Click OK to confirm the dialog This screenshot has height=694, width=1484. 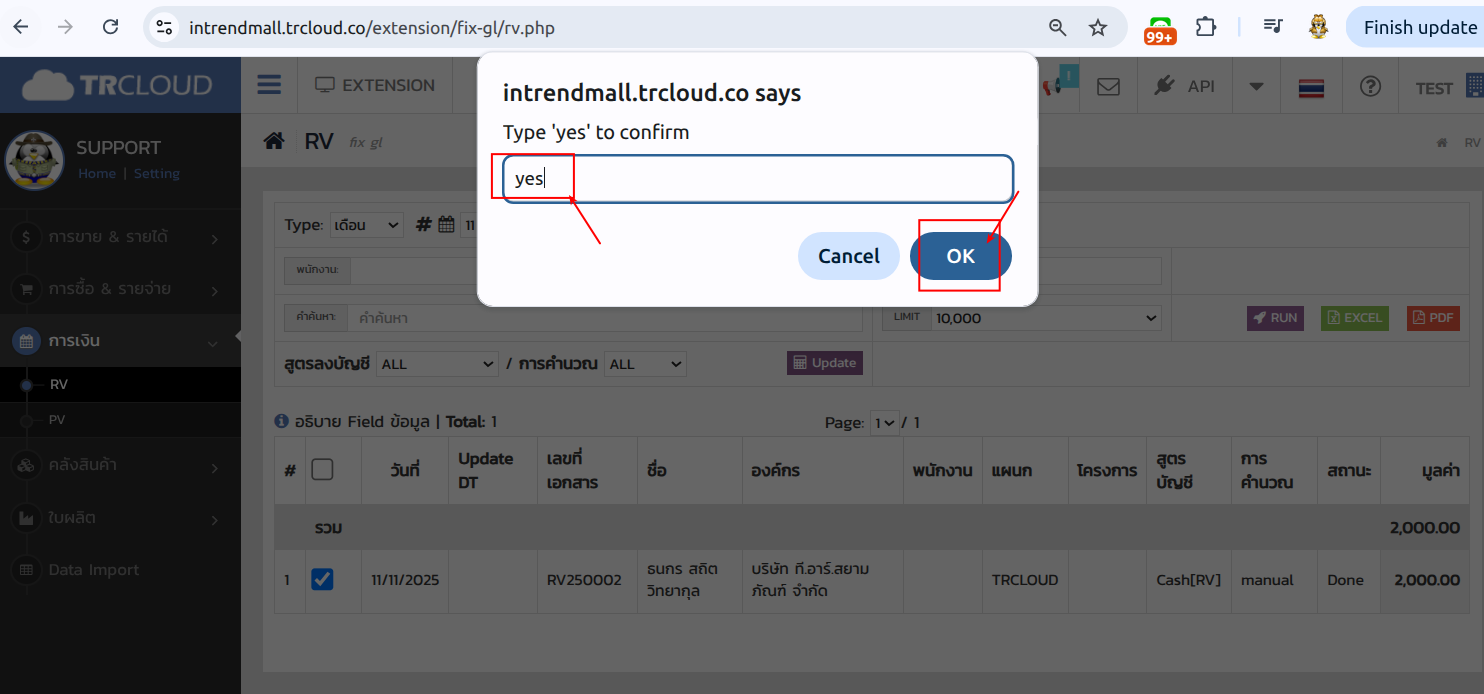pos(960,256)
